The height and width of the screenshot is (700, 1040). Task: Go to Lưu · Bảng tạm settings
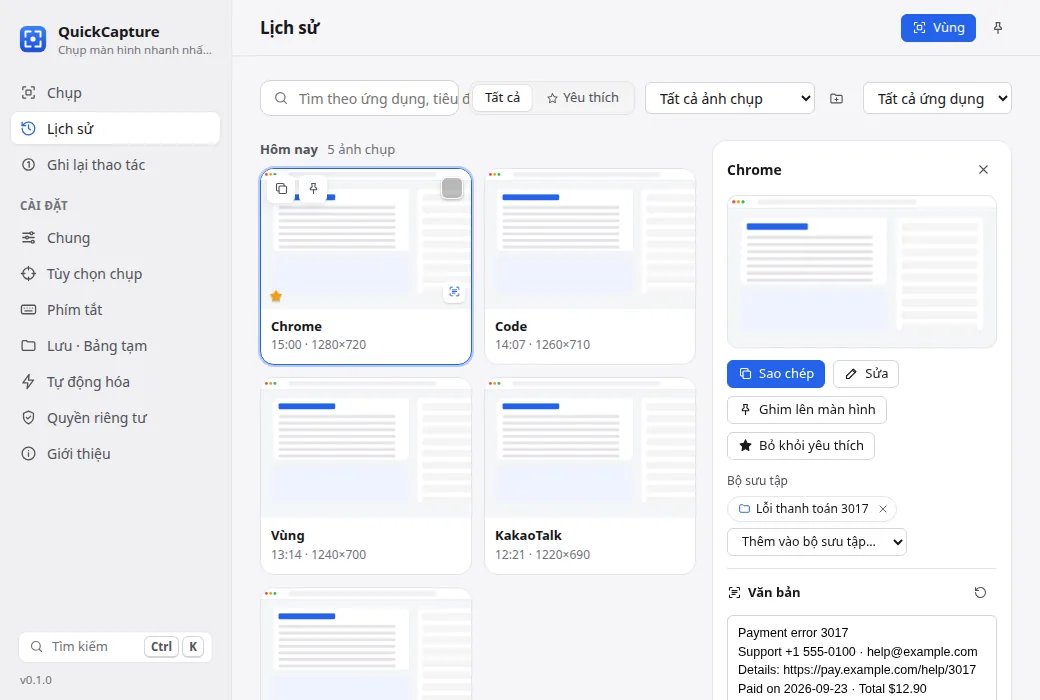(115, 346)
